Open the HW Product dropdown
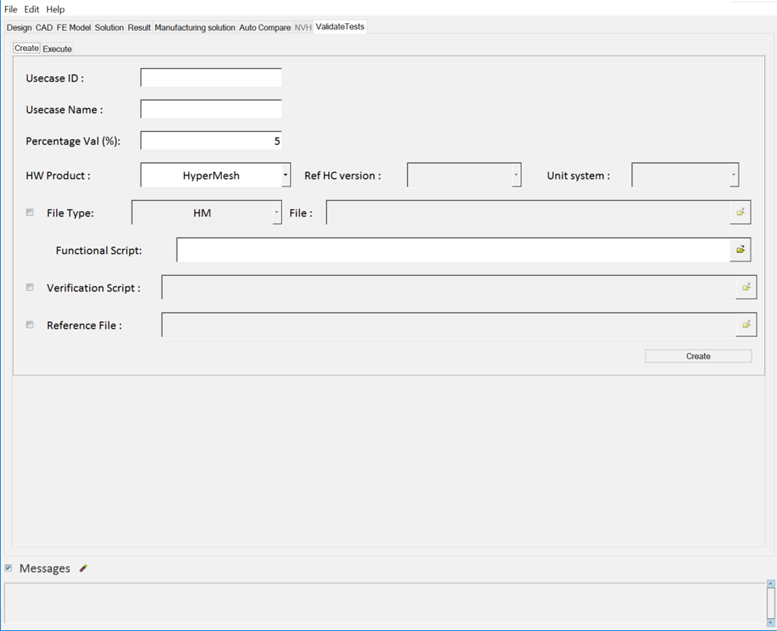Viewport: 777px width, 631px height. tap(285, 175)
